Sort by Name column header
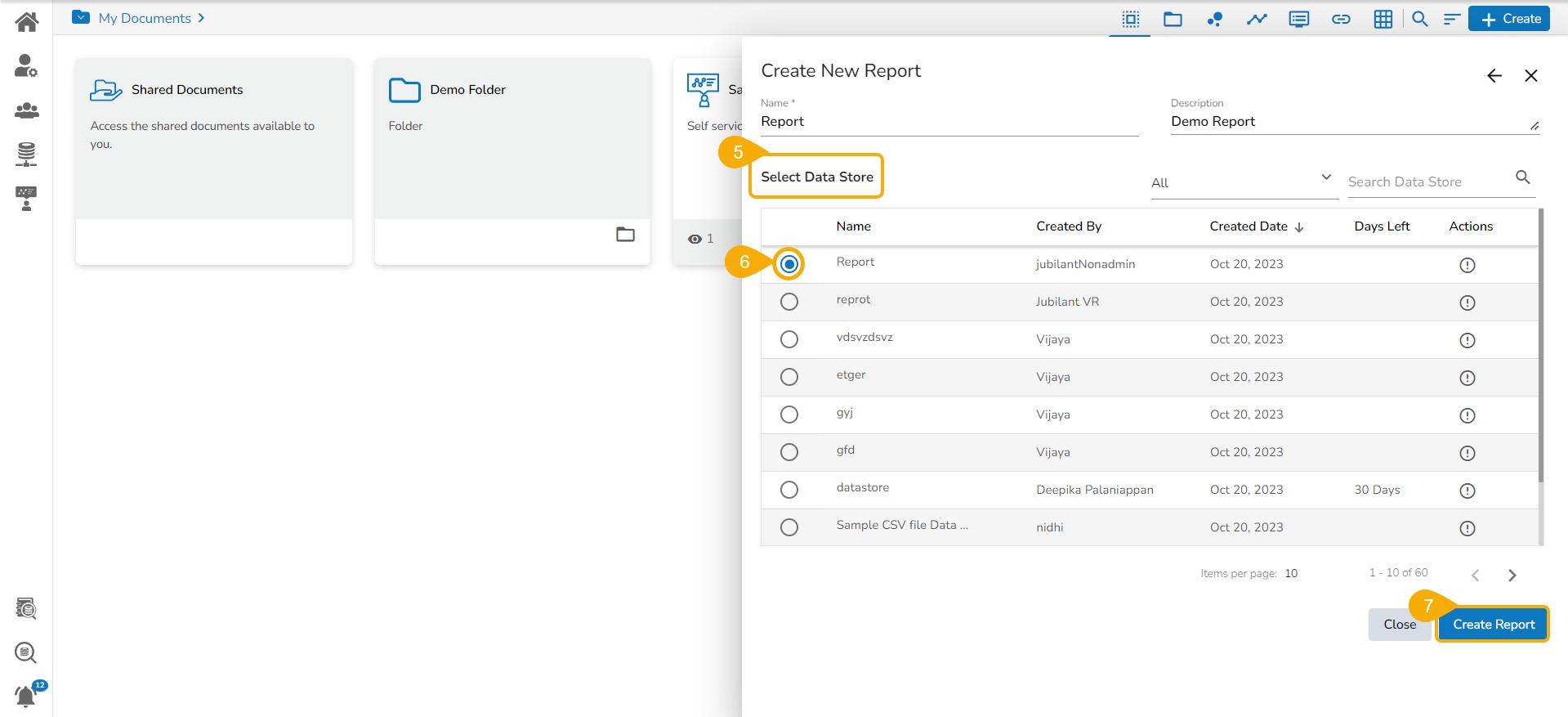Screen dimensions: 1568x717 (853, 226)
